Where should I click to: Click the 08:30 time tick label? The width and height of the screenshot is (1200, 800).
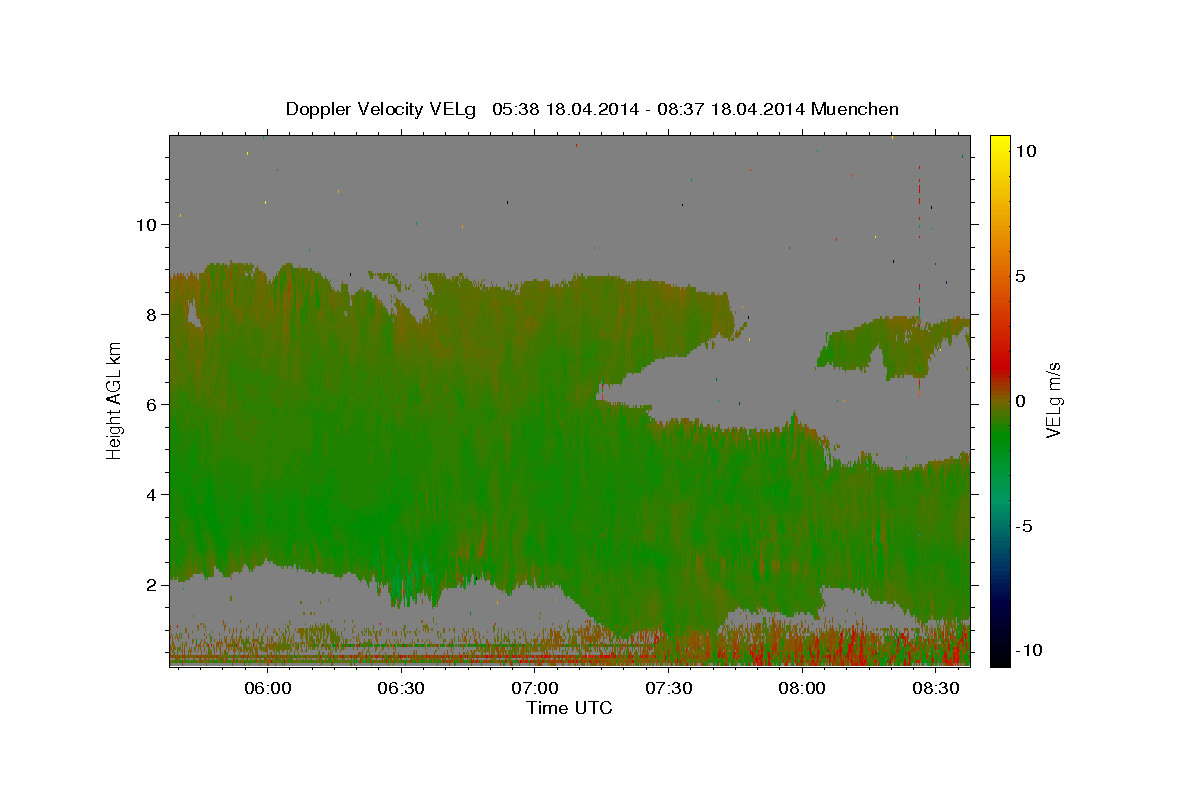click(x=936, y=689)
